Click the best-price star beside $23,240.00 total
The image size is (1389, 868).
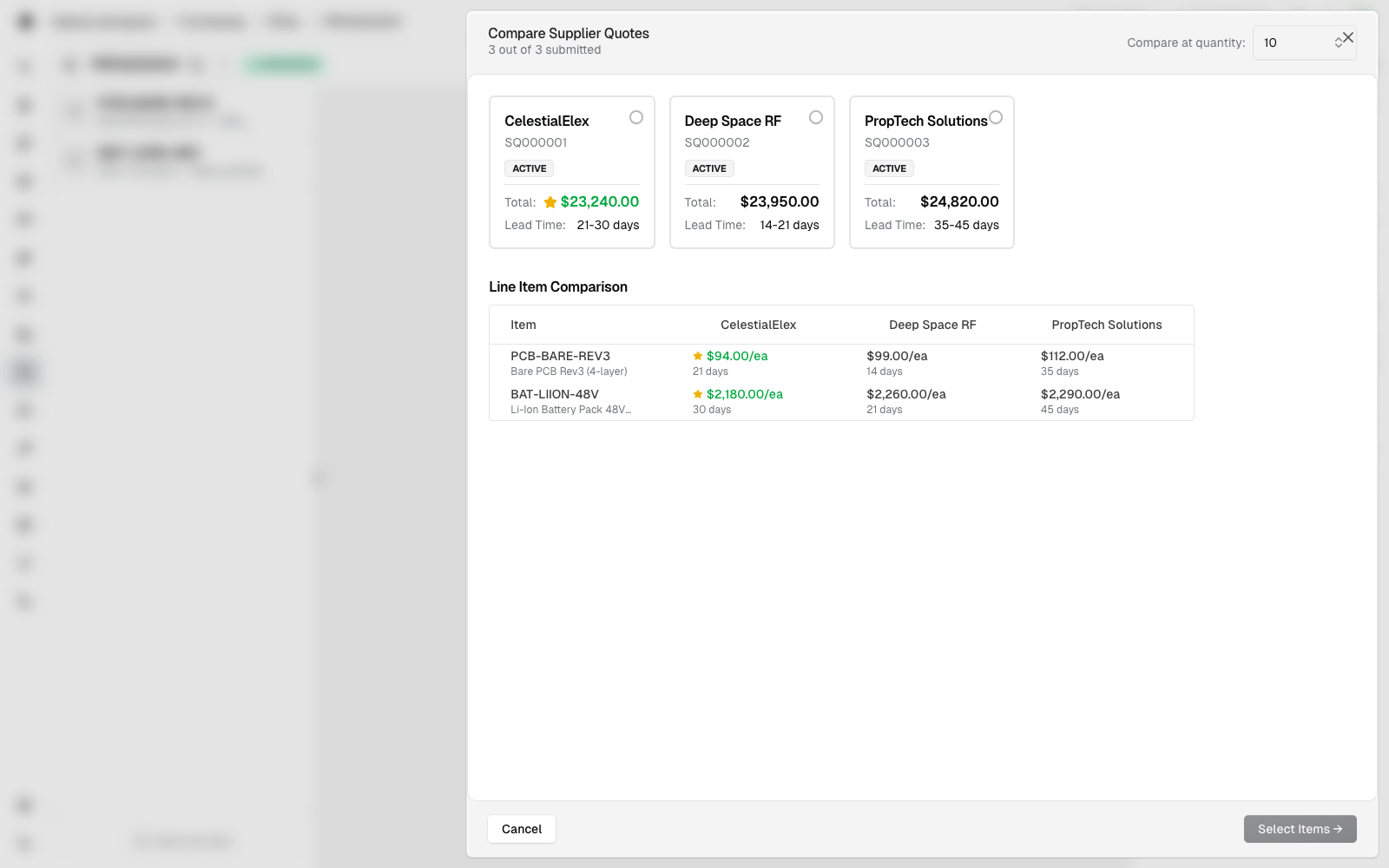pyautogui.click(x=550, y=202)
